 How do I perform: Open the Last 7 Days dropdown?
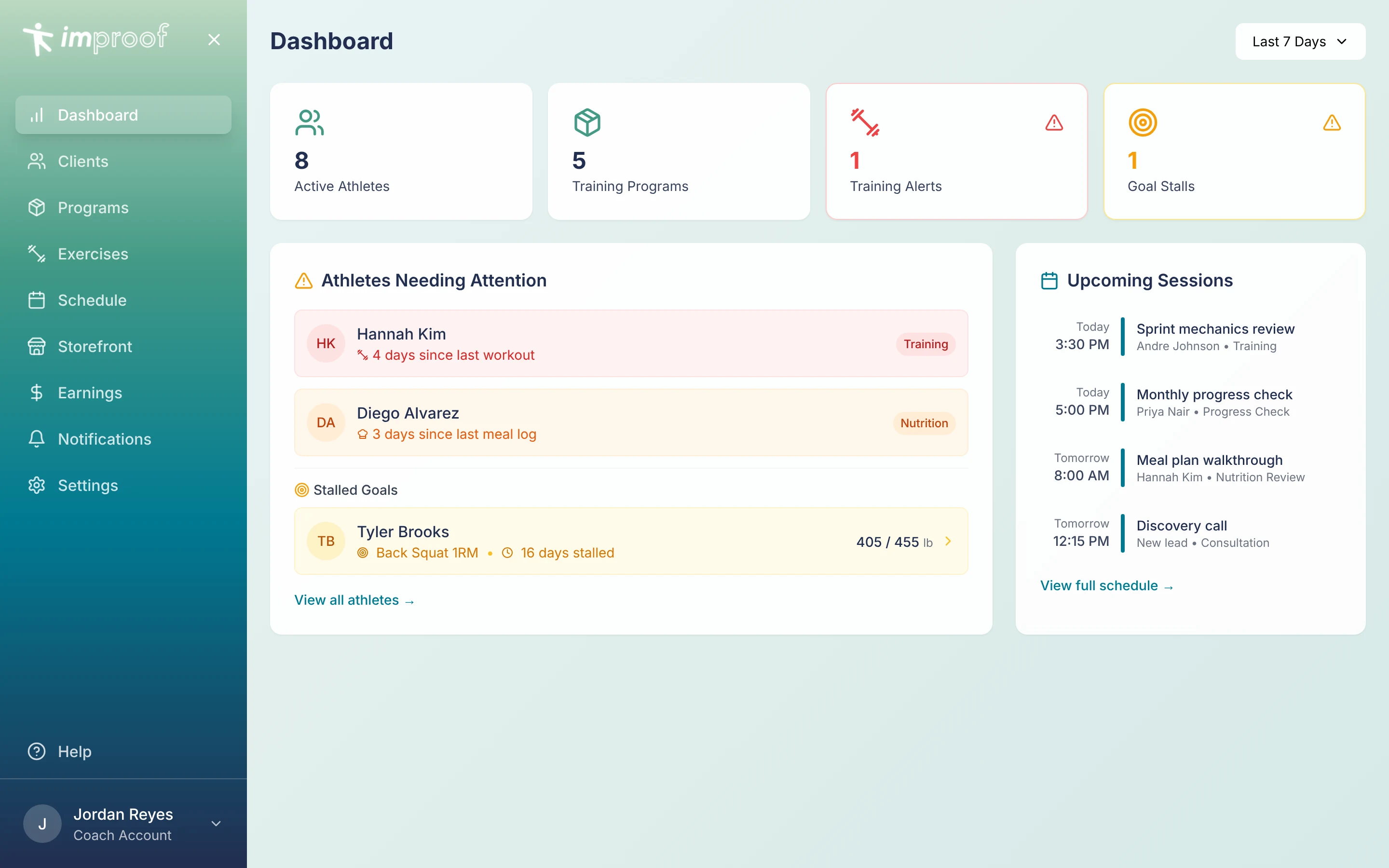1300,41
